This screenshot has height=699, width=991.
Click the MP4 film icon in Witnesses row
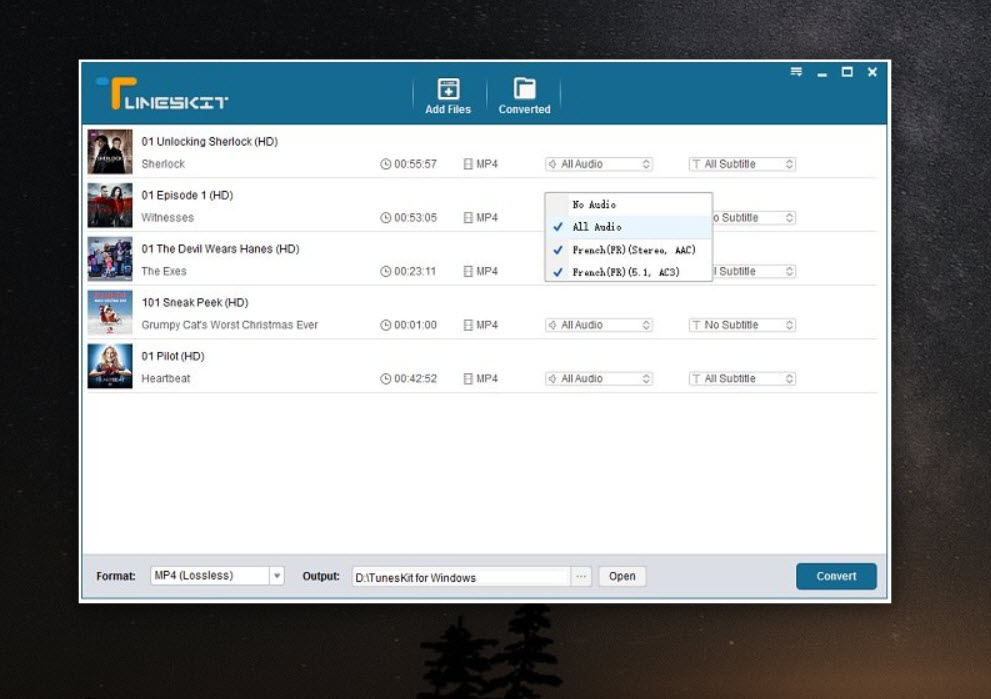(x=468, y=218)
